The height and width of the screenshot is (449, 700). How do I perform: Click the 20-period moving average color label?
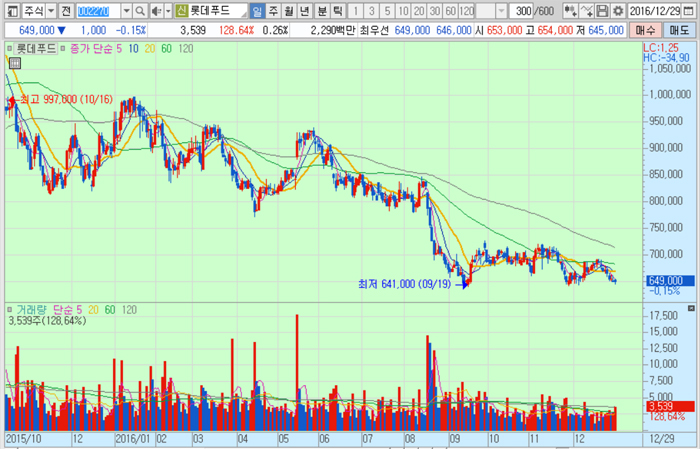(147, 48)
